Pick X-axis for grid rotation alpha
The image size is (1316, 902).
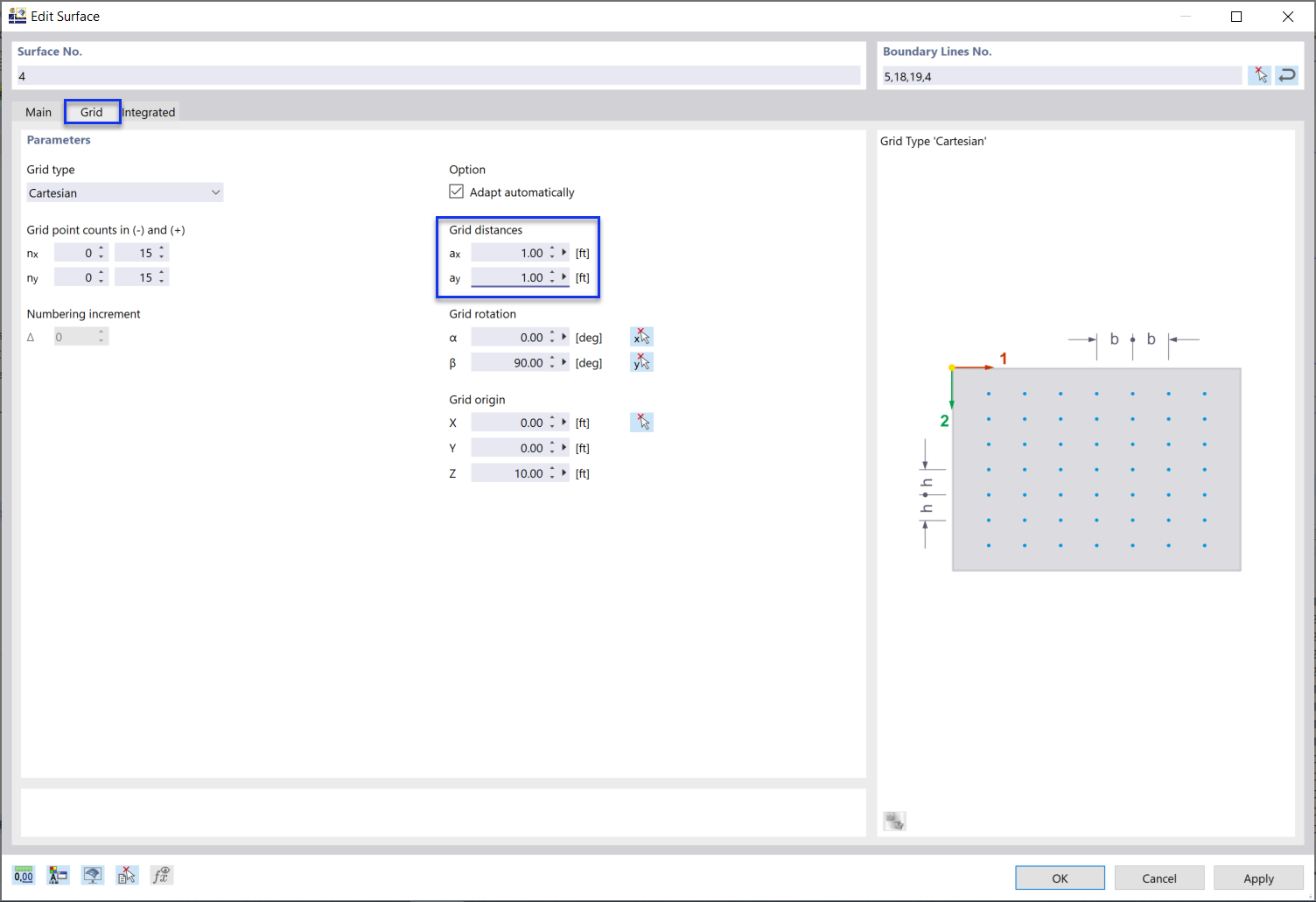tap(641, 336)
